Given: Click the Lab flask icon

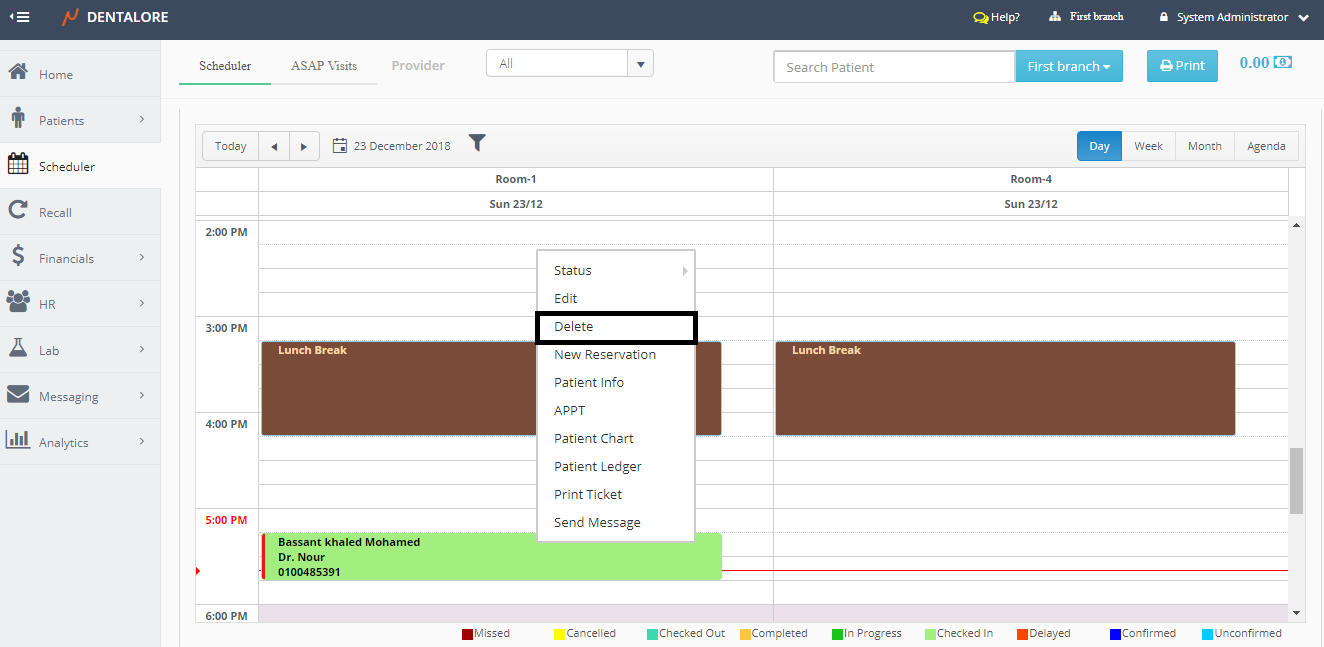Looking at the screenshot, I should pos(17,349).
